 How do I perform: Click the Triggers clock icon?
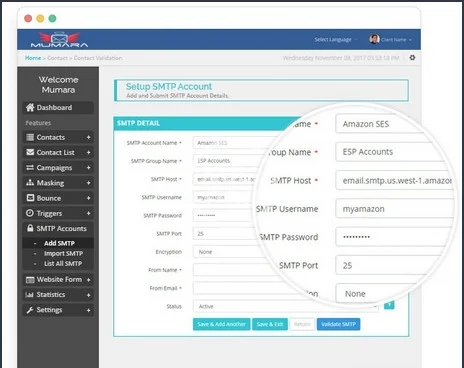[x=30, y=213]
